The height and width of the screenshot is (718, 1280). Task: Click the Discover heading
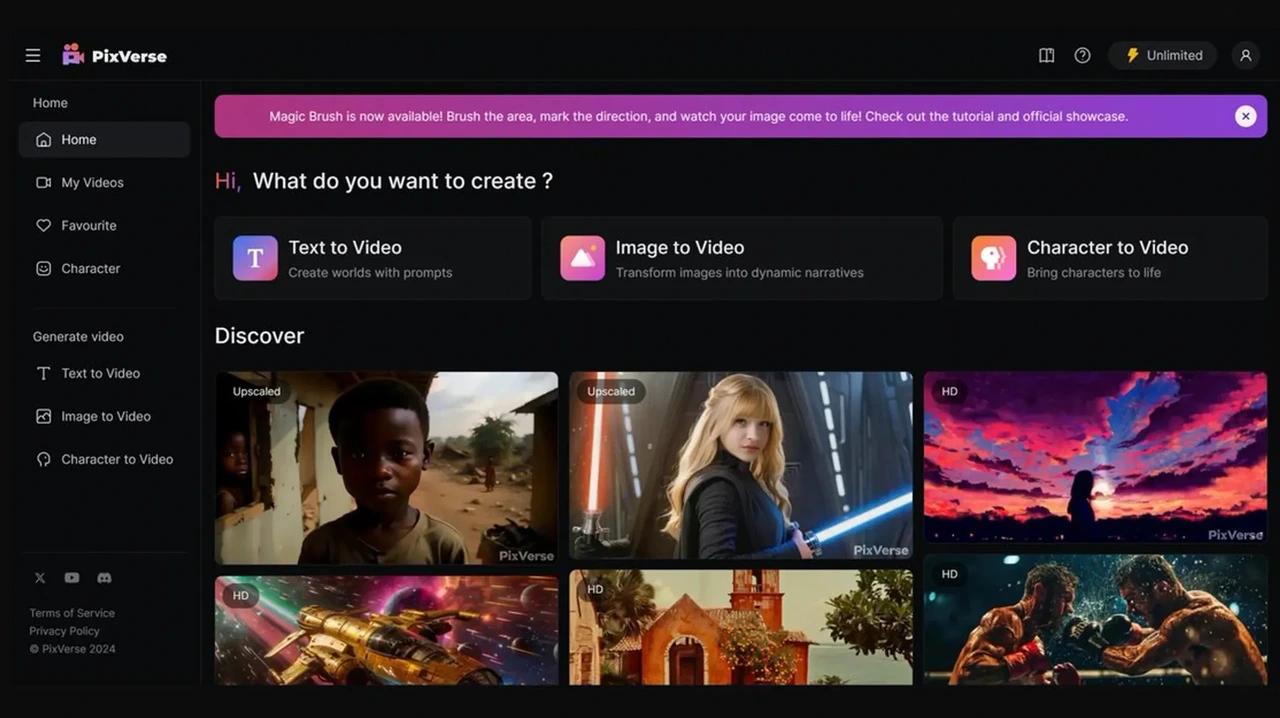pos(259,336)
